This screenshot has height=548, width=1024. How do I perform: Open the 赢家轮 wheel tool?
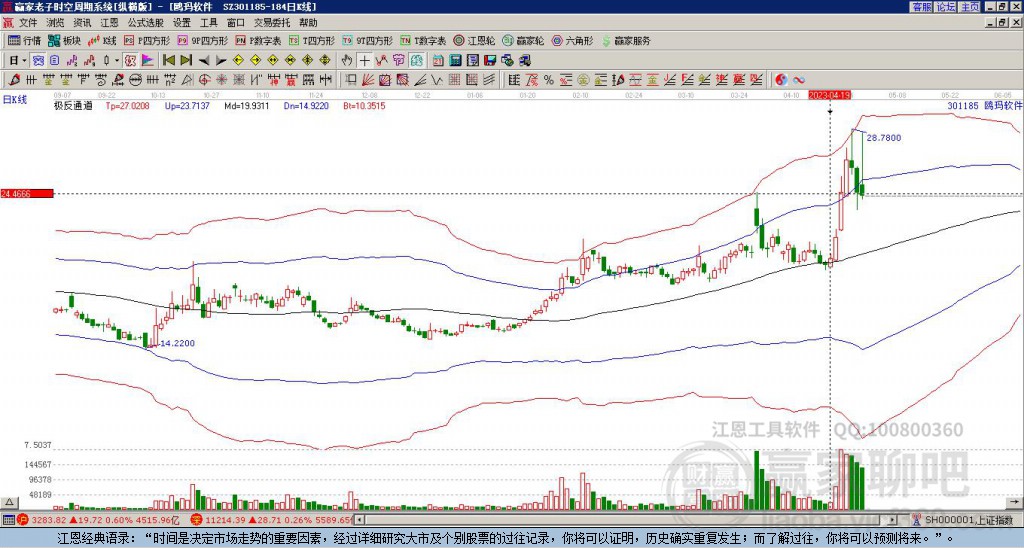tap(523, 40)
